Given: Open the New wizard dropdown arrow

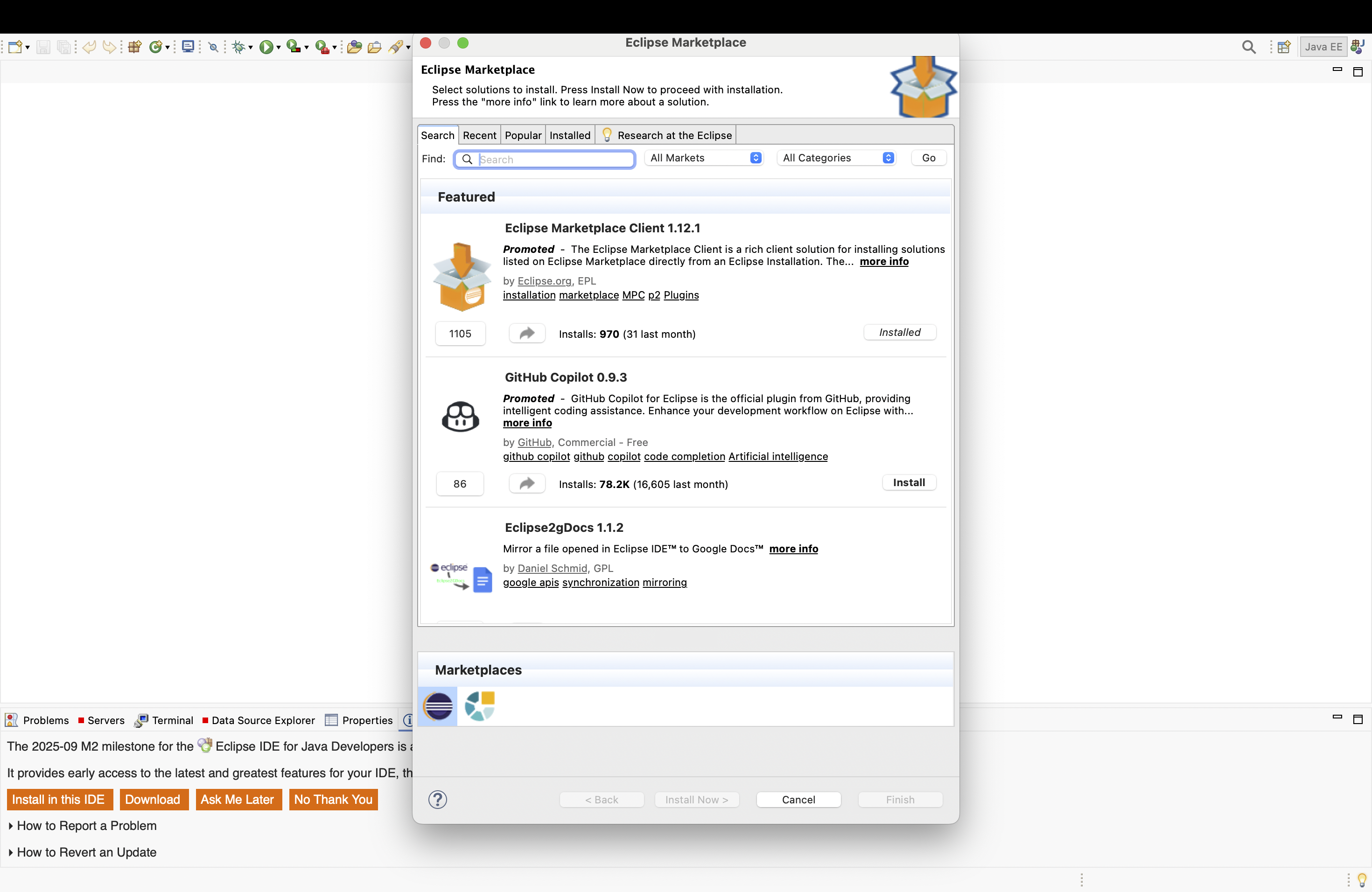Looking at the screenshot, I should [28, 47].
